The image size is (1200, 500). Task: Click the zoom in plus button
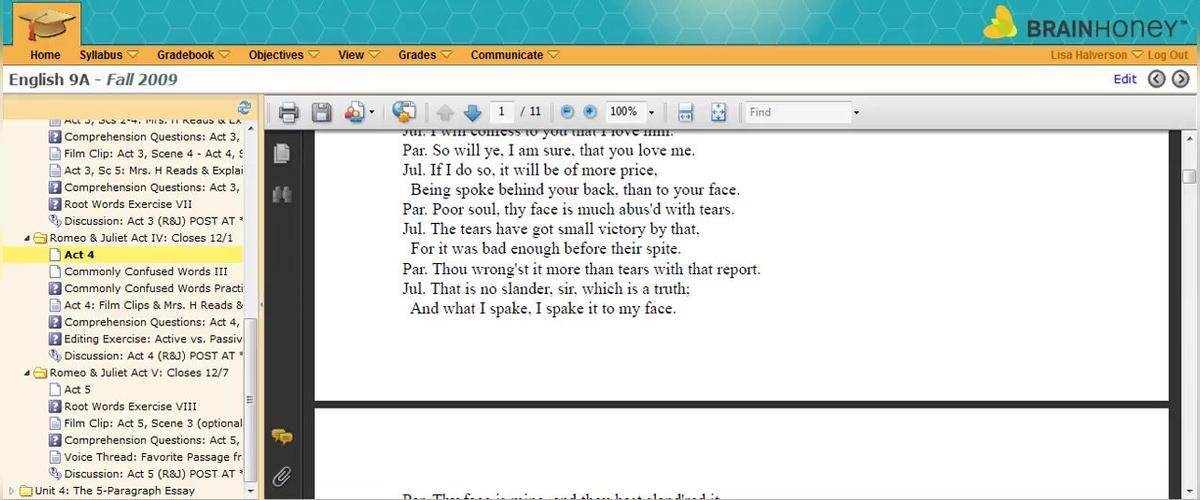pyautogui.click(x=590, y=112)
